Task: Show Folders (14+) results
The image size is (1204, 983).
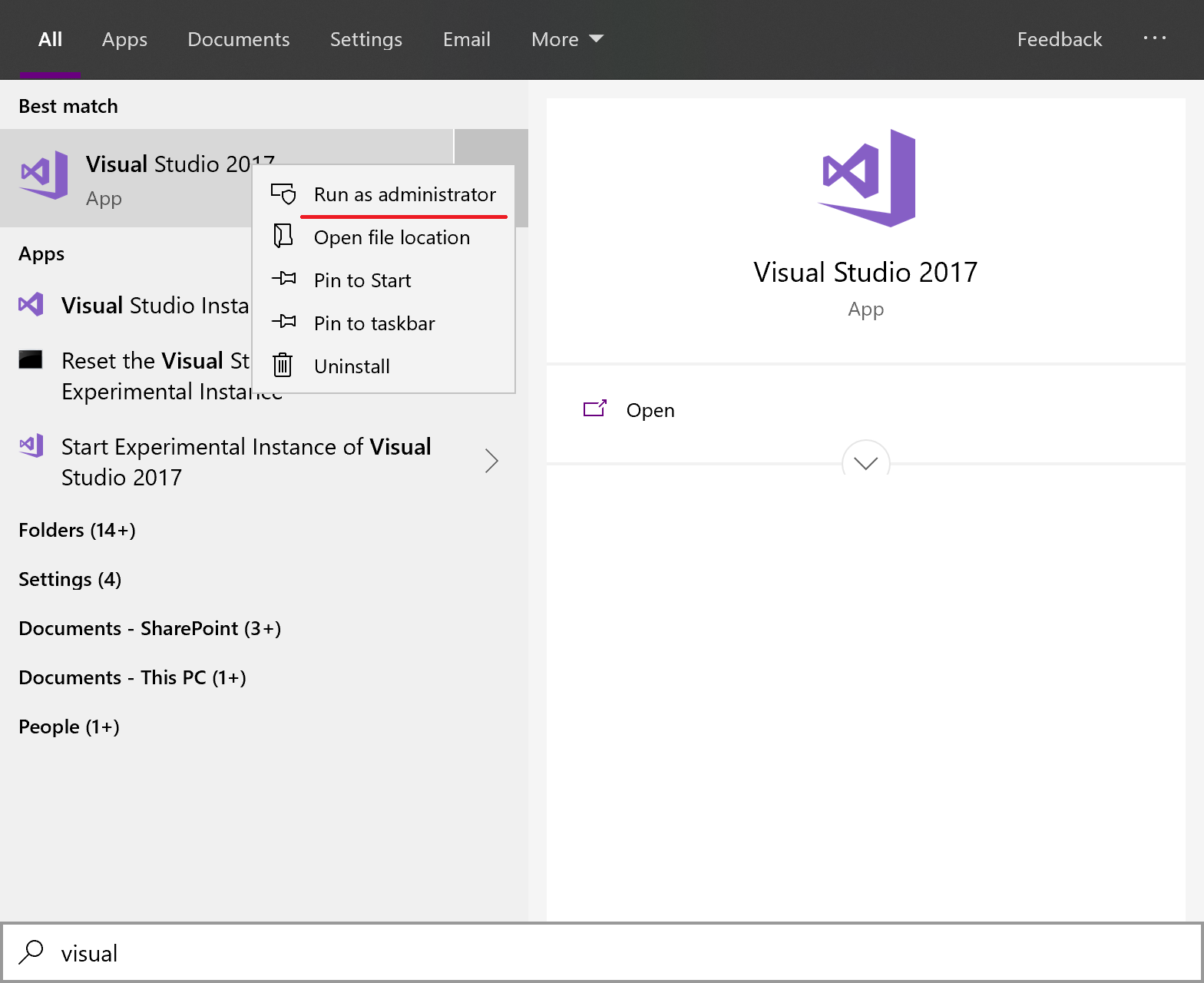Action: (77, 530)
